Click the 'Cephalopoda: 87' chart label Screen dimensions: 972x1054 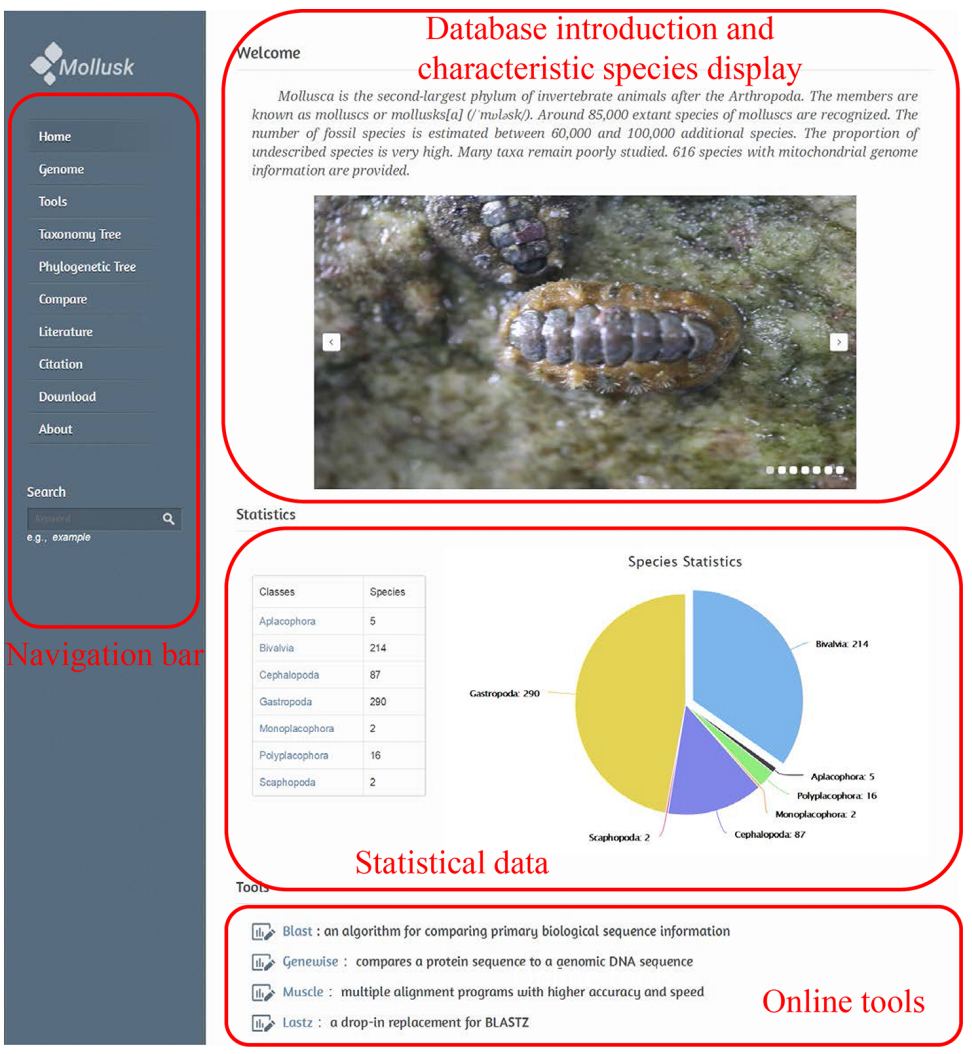click(x=770, y=835)
